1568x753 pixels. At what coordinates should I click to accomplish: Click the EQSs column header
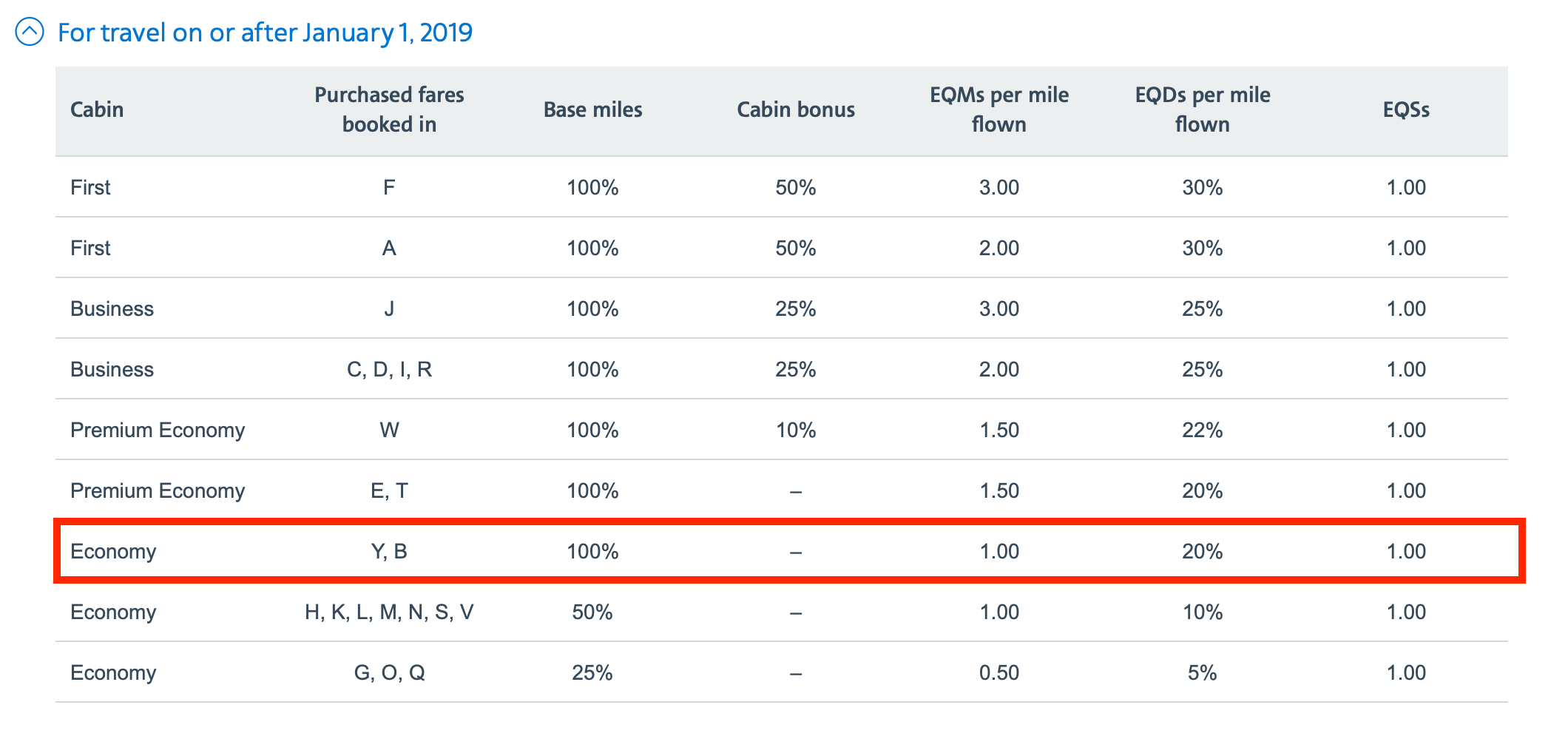[1405, 109]
